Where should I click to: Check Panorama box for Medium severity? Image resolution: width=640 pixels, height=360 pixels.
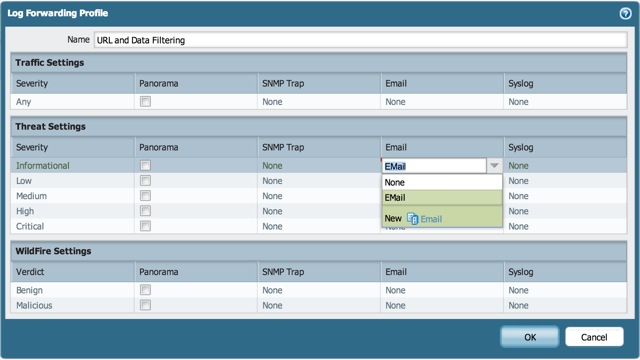pos(145,196)
